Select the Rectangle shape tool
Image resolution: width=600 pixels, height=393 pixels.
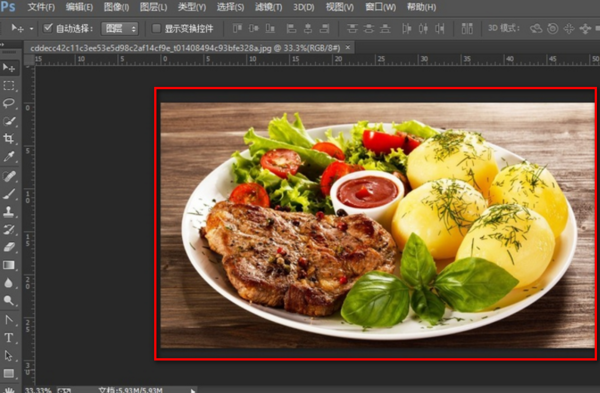[8, 373]
